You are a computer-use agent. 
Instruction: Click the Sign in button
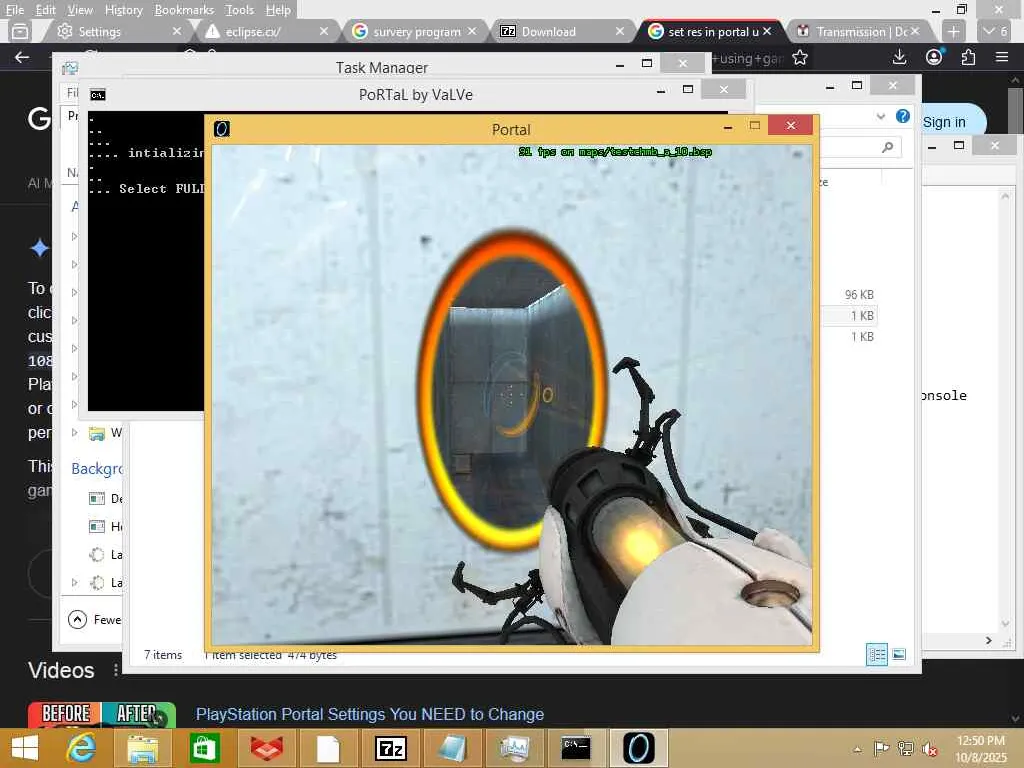[x=944, y=121]
